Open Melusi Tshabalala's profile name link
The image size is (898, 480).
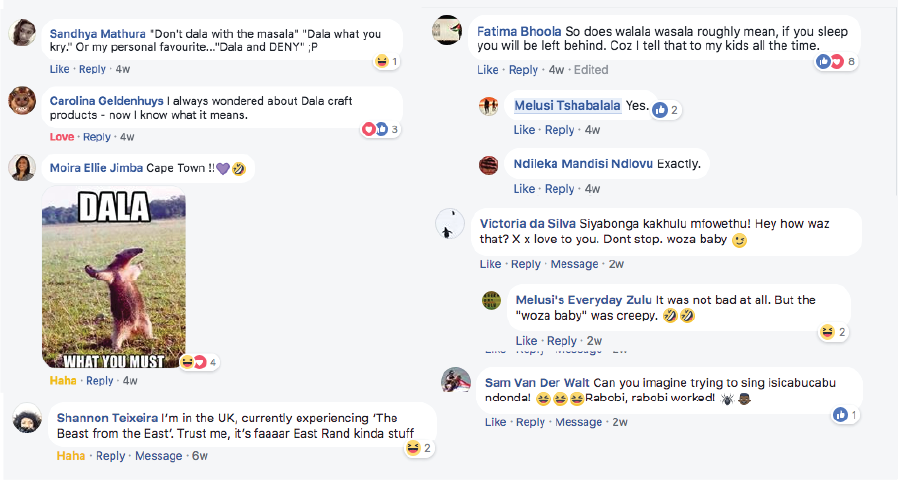click(x=567, y=106)
